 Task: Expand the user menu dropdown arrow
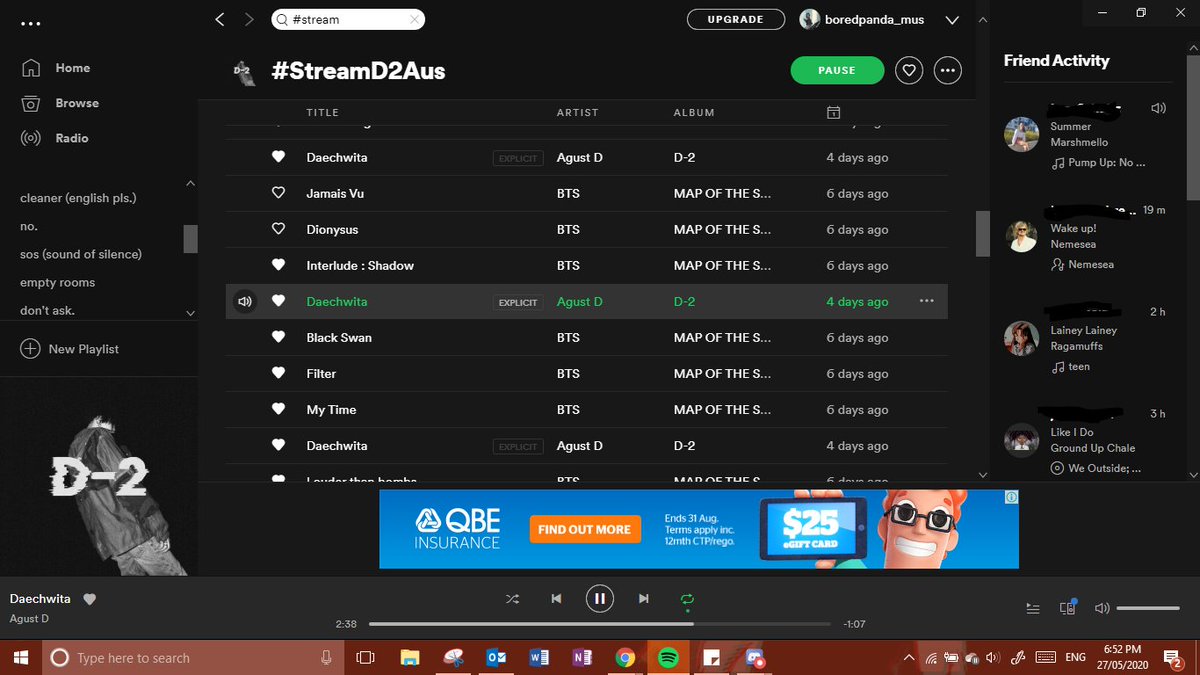point(951,20)
